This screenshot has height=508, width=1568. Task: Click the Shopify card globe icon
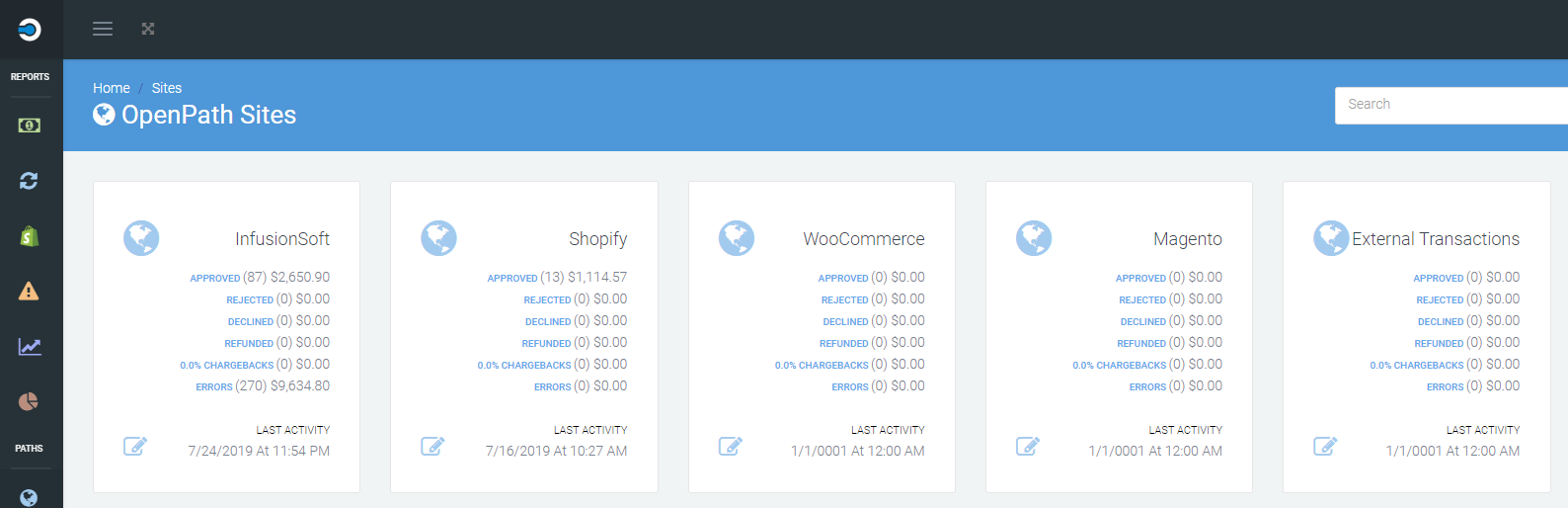tap(438, 238)
